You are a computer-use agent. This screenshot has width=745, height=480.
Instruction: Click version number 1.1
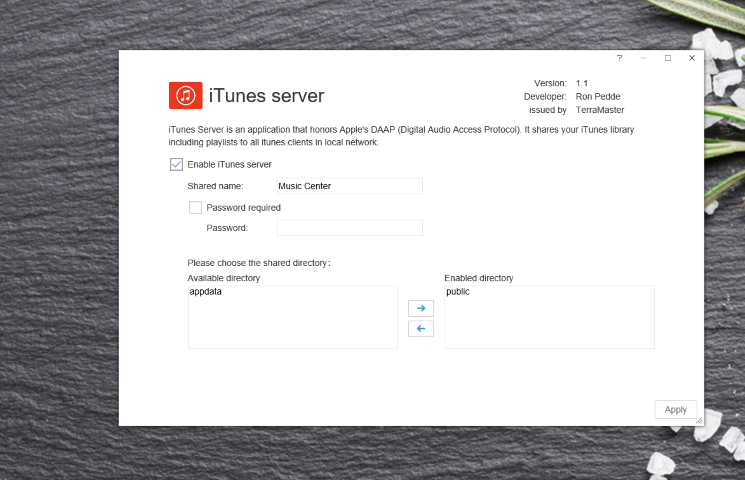pyautogui.click(x=582, y=83)
